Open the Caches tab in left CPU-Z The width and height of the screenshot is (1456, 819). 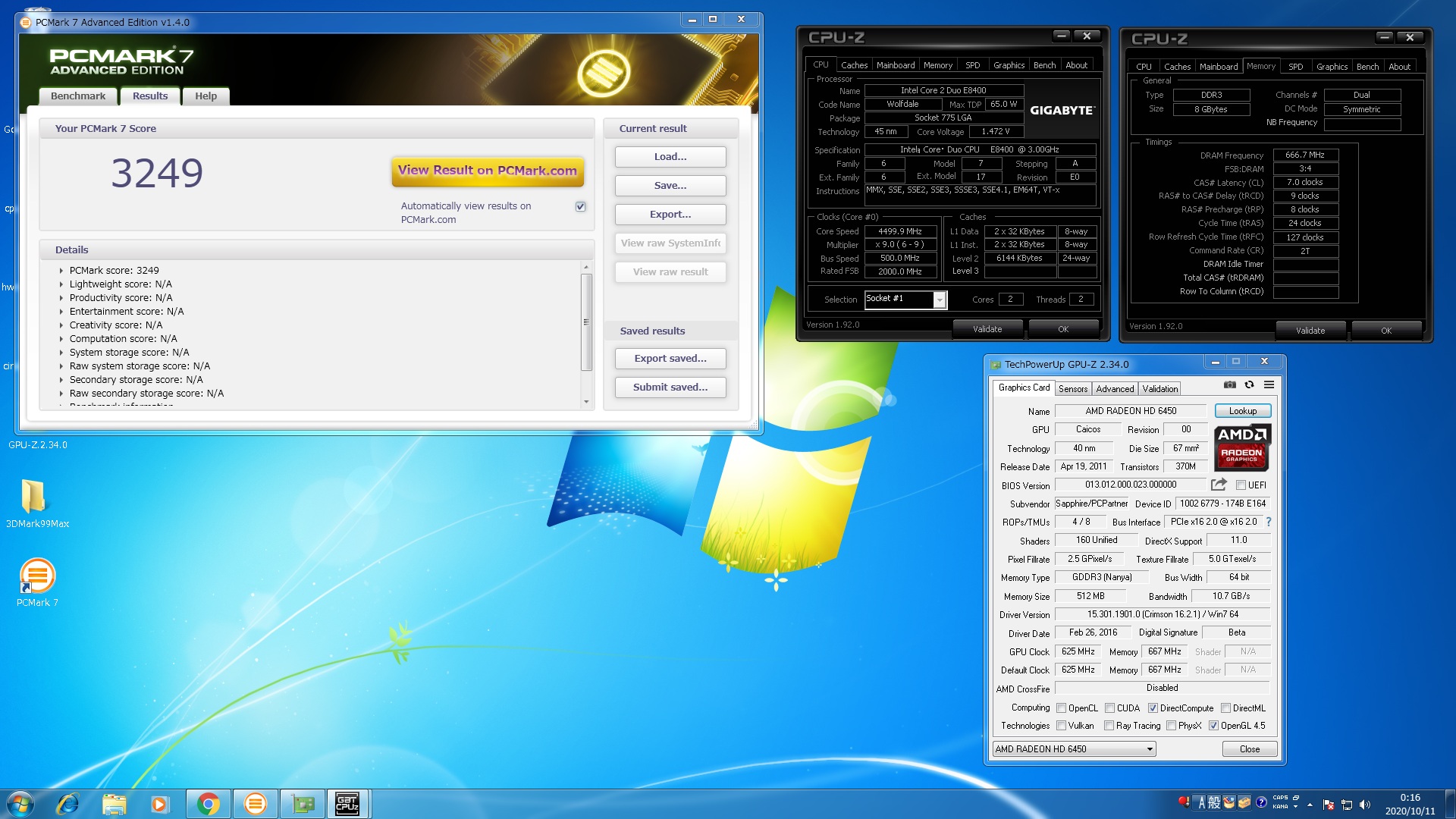click(x=854, y=65)
